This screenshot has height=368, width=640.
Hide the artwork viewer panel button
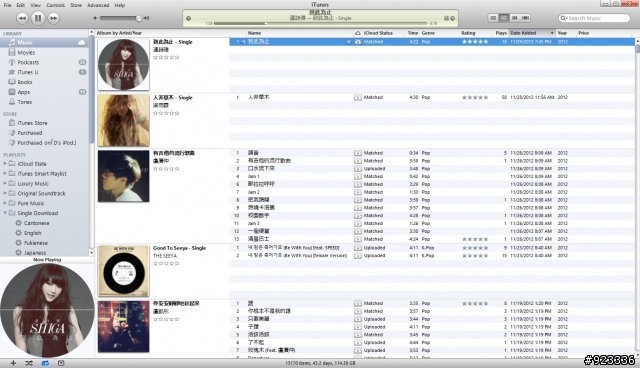(x=61, y=363)
